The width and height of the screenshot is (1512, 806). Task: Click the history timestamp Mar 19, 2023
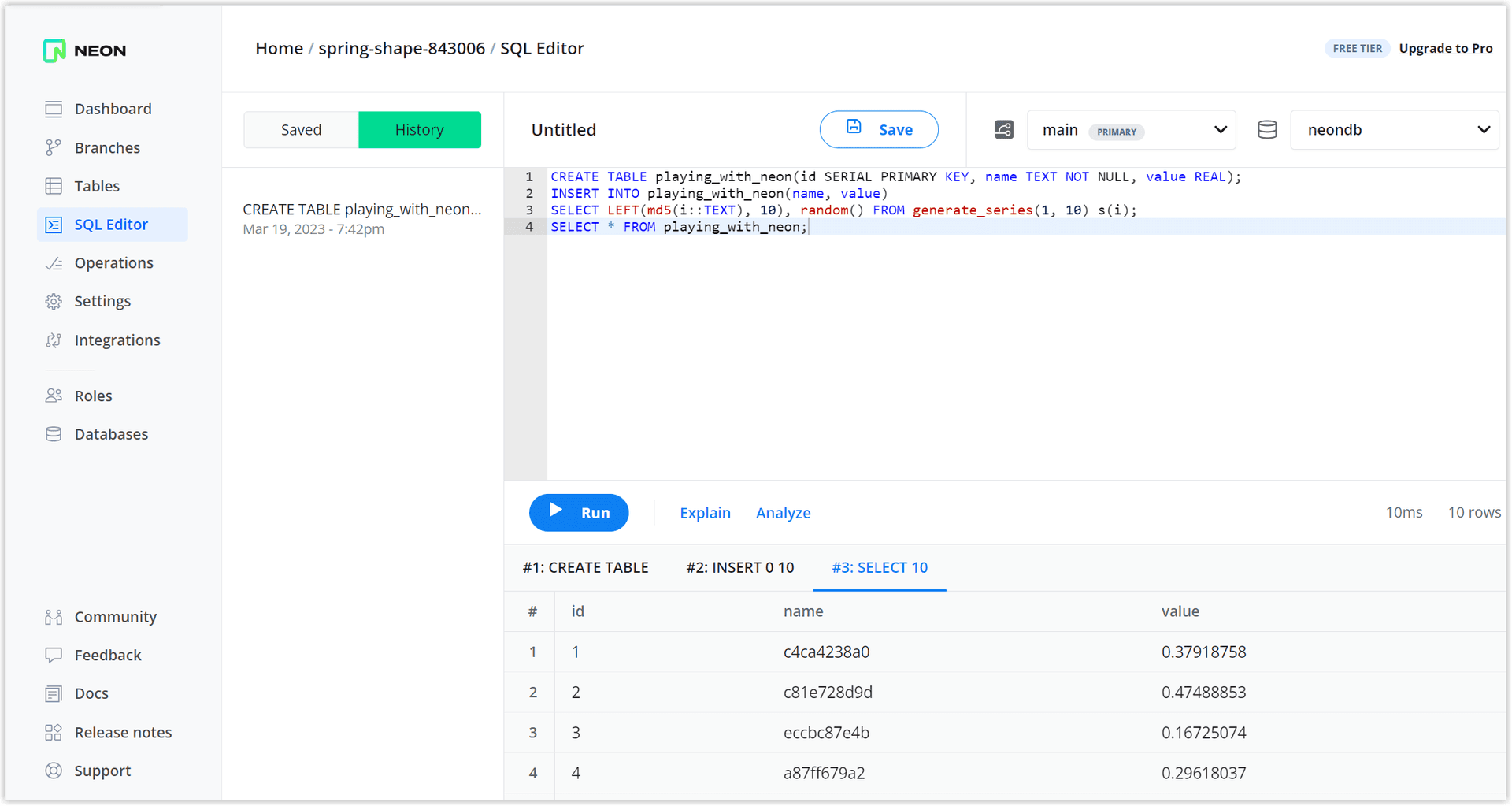point(313,229)
